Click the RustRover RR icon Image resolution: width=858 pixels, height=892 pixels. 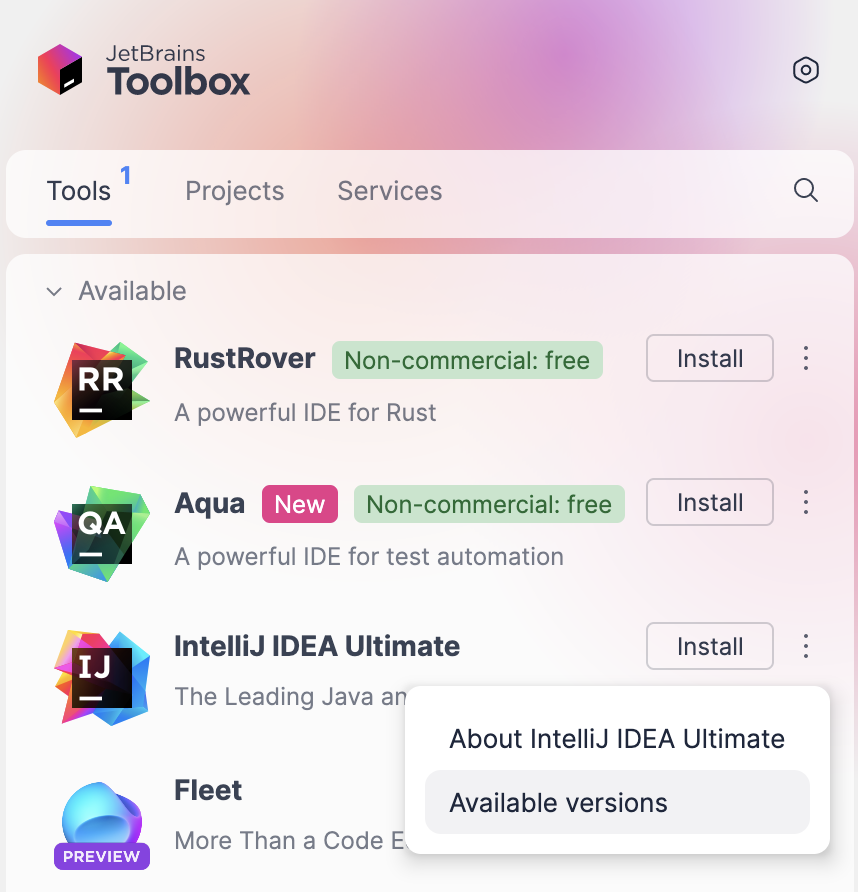[x=102, y=390]
